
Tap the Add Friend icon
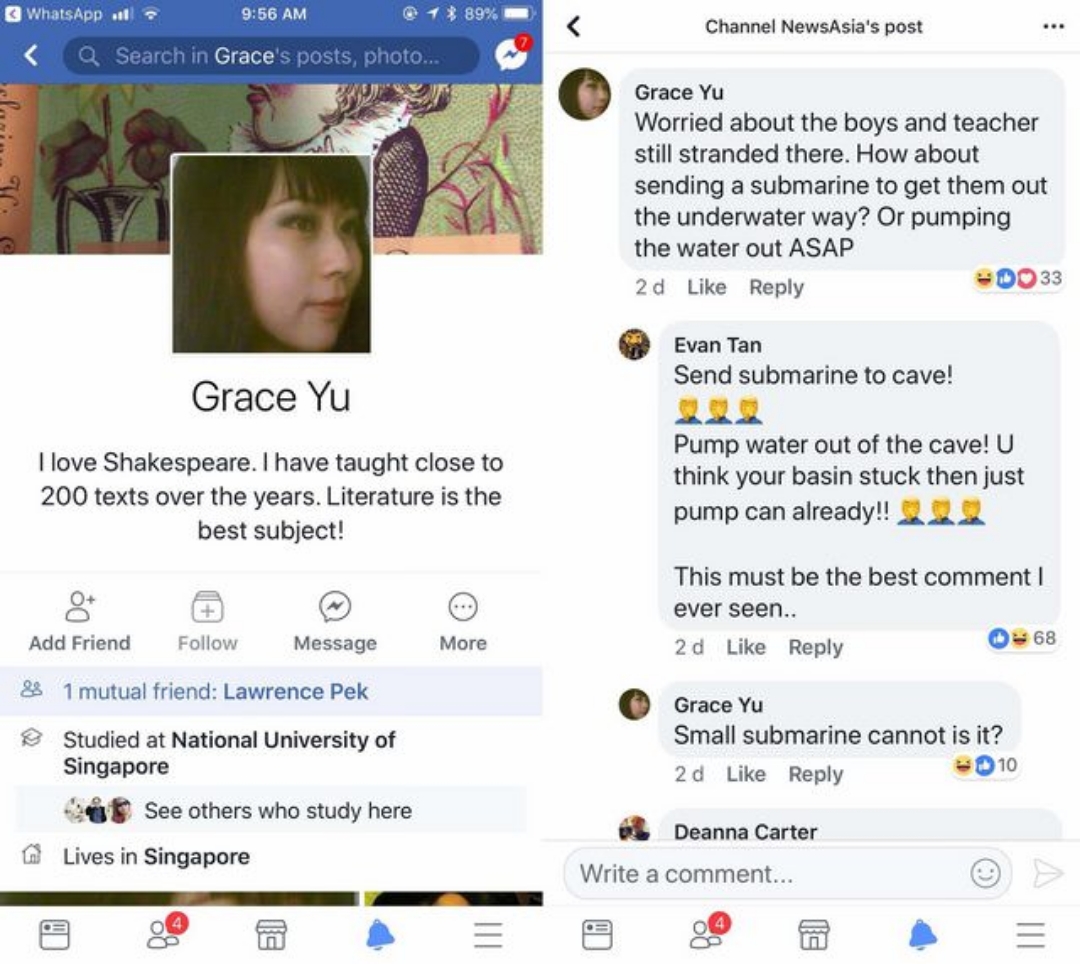tap(80, 607)
